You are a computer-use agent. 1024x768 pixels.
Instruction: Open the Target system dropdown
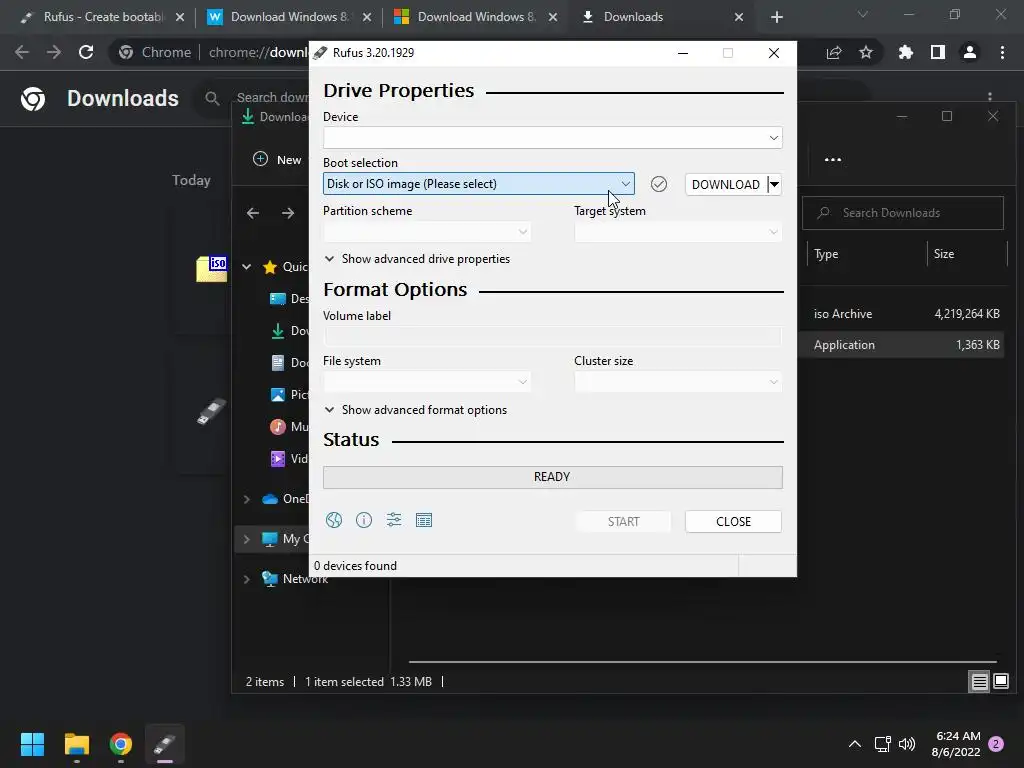pos(678,232)
